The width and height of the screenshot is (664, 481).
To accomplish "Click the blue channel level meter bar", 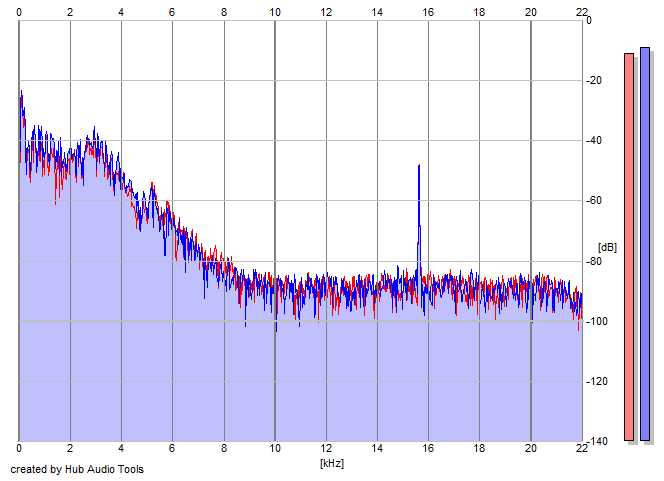I will point(645,244).
